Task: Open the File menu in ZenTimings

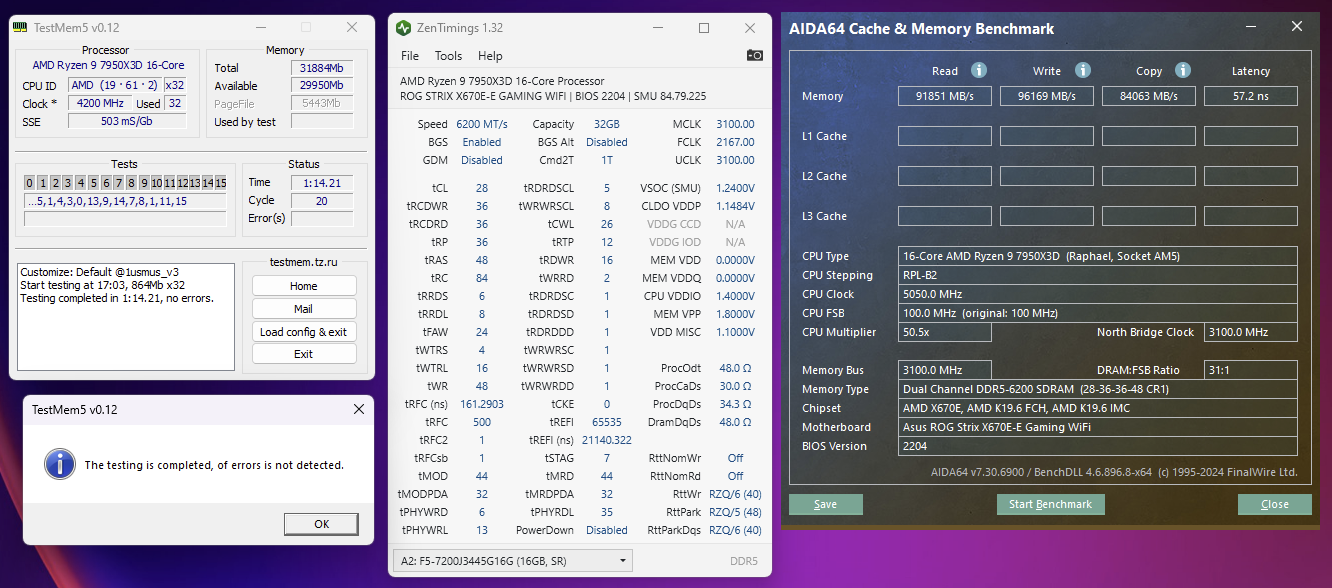Action: click(x=410, y=56)
